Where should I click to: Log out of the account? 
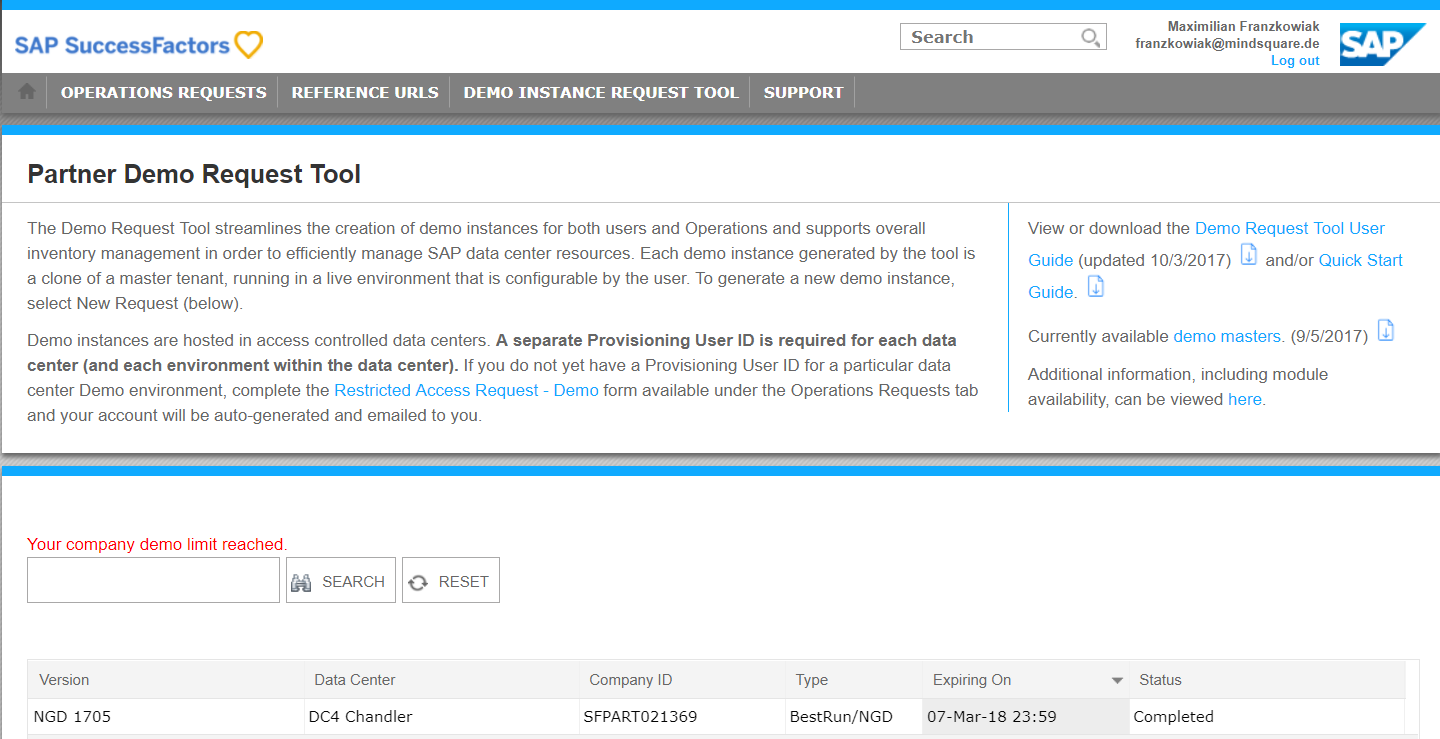(1295, 61)
